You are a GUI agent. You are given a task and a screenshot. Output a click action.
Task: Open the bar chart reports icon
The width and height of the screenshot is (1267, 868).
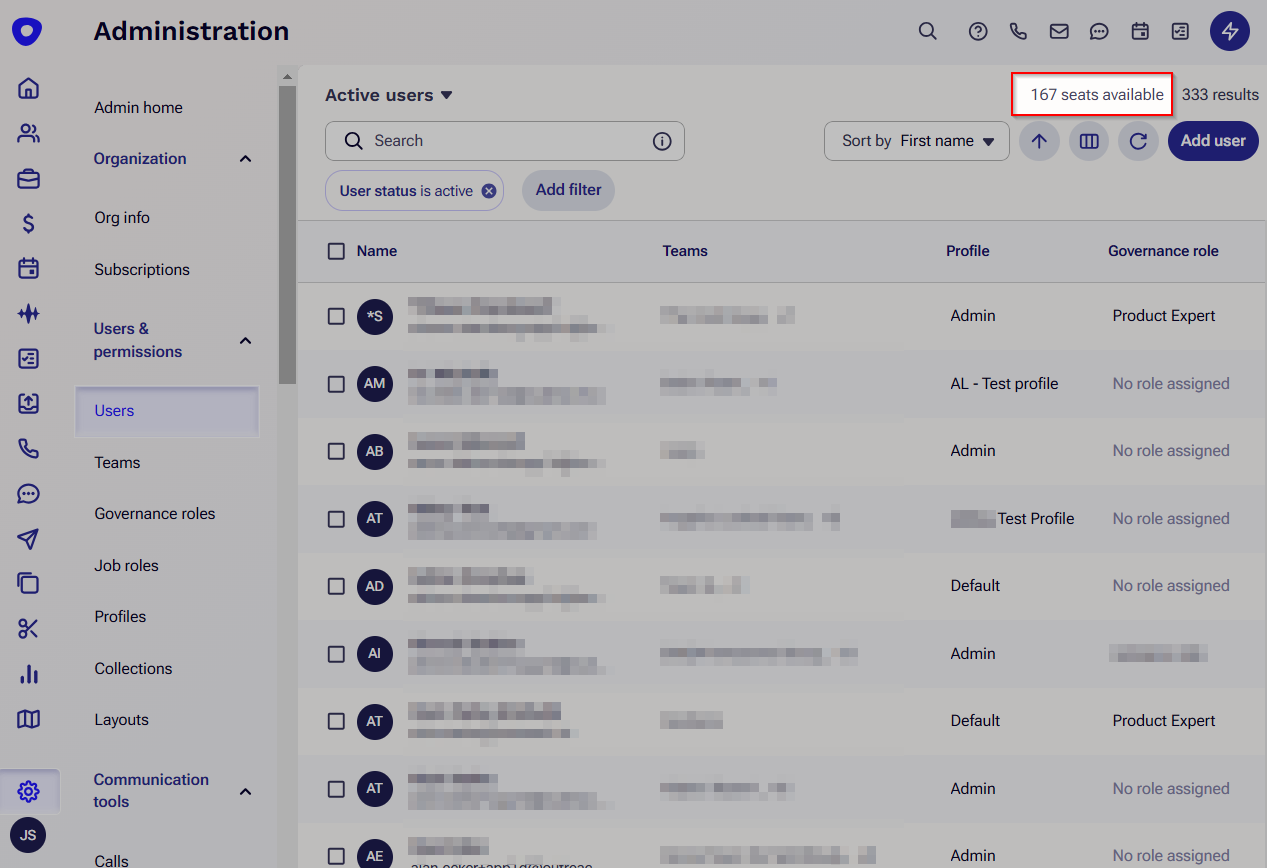pos(28,674)
